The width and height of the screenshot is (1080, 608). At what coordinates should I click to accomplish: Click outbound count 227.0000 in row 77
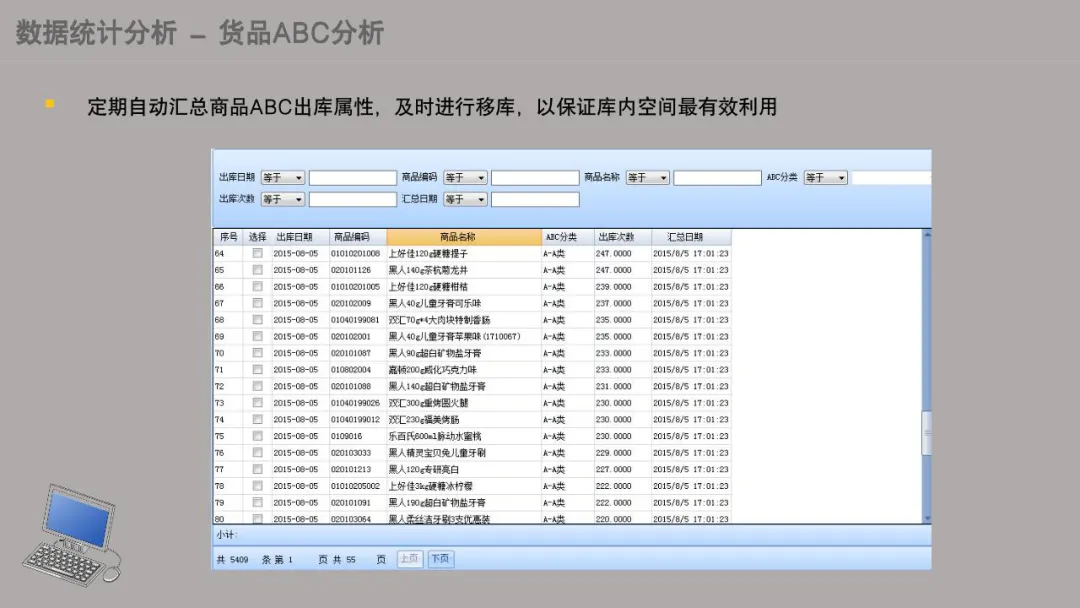614,469
